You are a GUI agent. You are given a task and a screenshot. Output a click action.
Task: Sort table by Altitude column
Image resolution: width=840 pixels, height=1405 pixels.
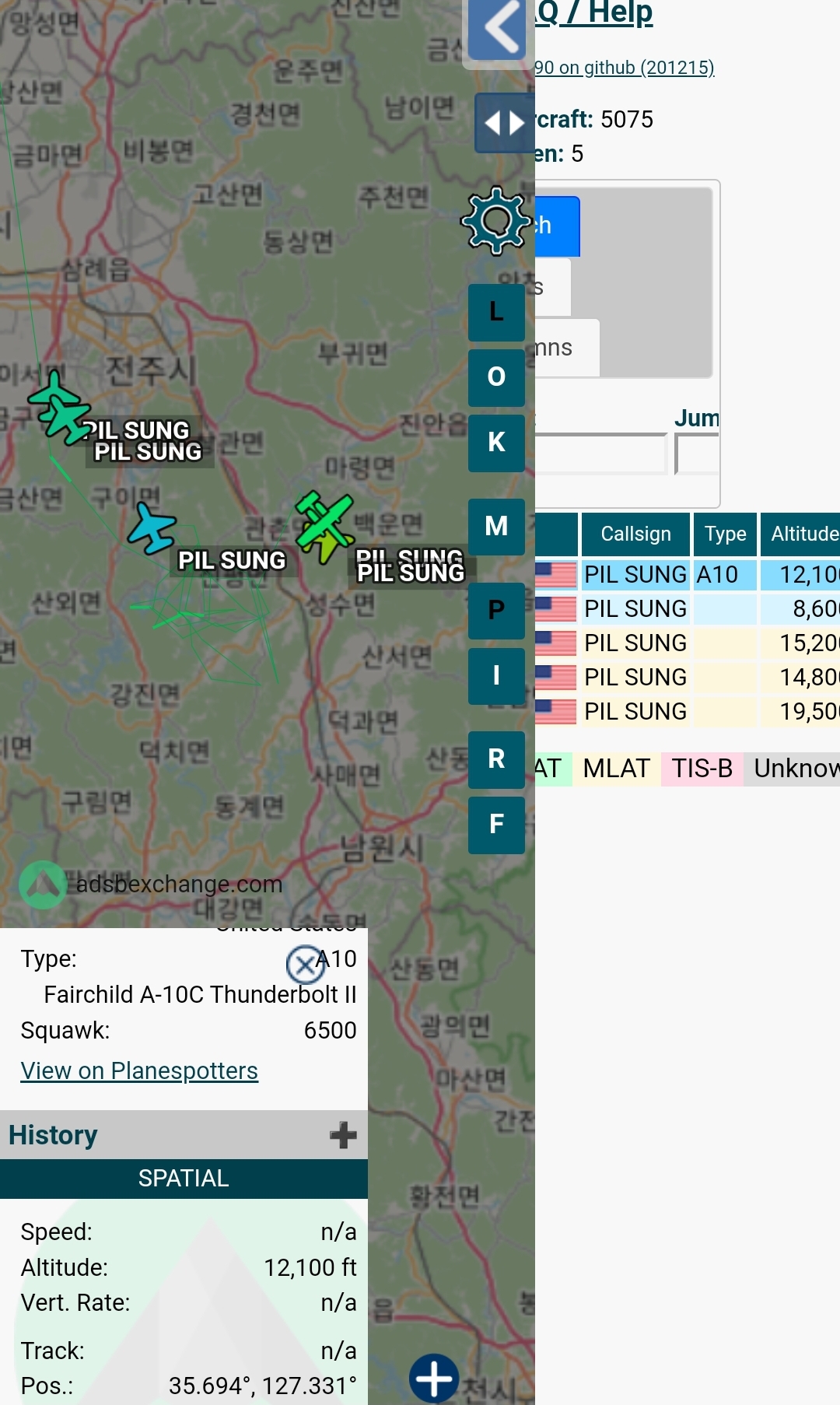click(801, 534)
